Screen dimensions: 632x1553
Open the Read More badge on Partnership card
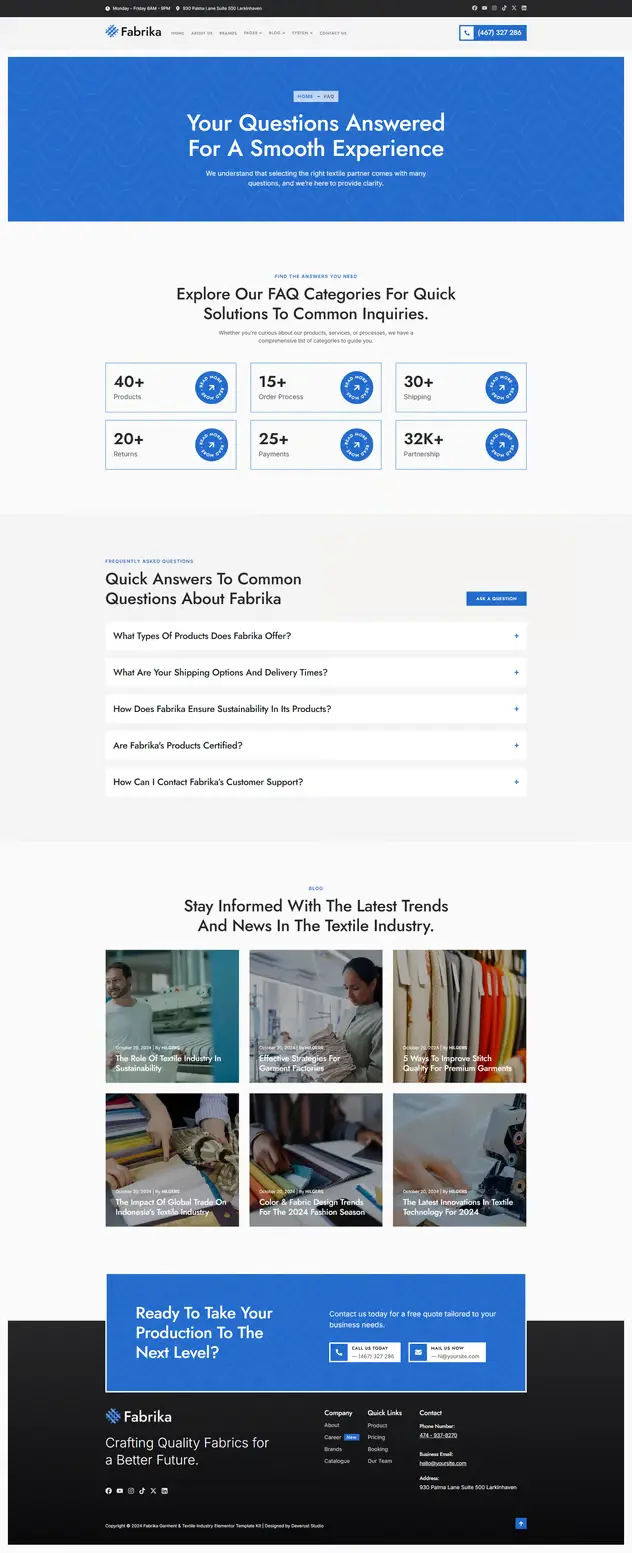pyautogui.click(x=502, y=445)
